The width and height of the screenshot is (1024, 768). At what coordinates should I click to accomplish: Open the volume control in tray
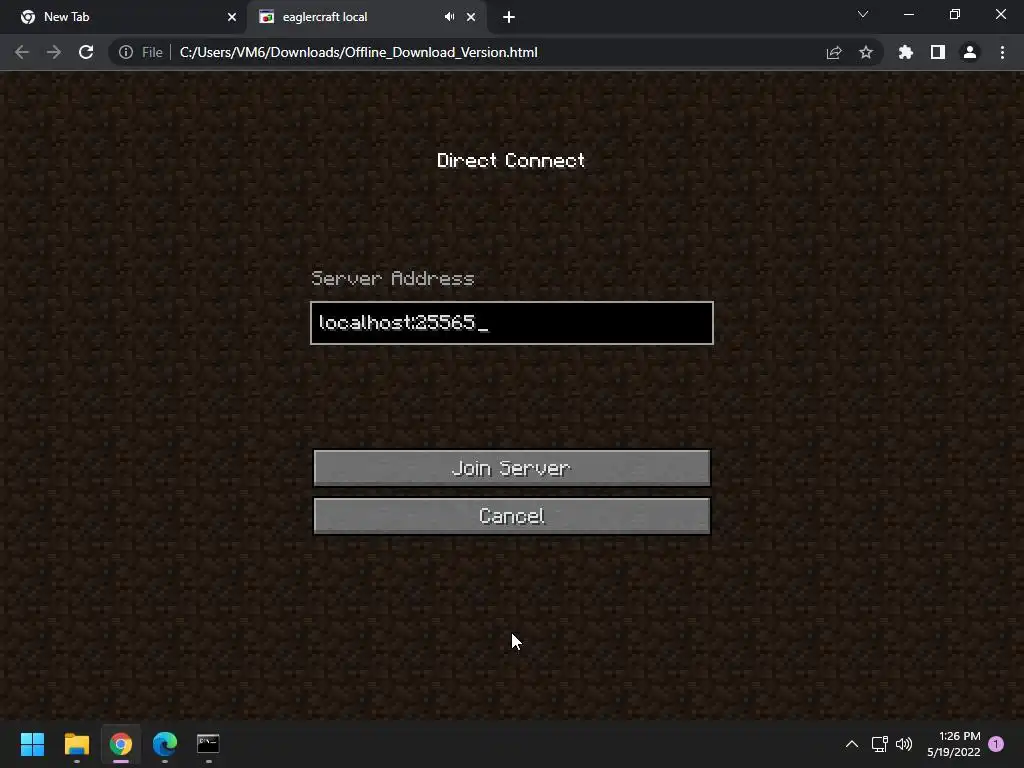[x=904, y=744]
